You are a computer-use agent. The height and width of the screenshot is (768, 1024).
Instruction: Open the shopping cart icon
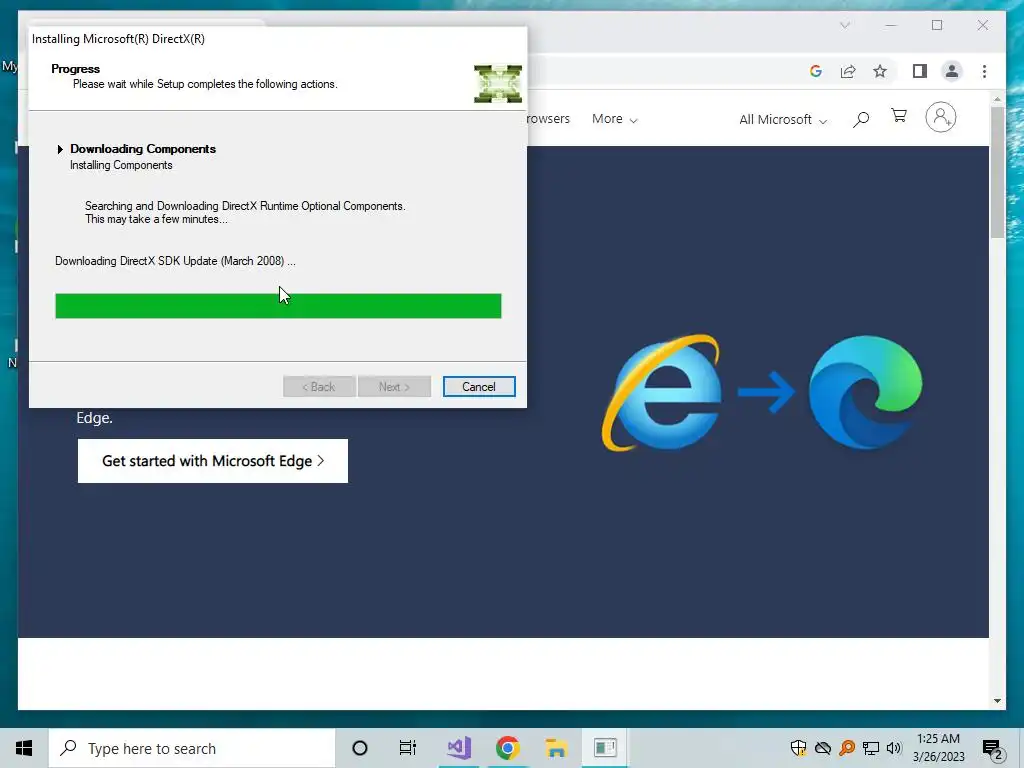899,116
